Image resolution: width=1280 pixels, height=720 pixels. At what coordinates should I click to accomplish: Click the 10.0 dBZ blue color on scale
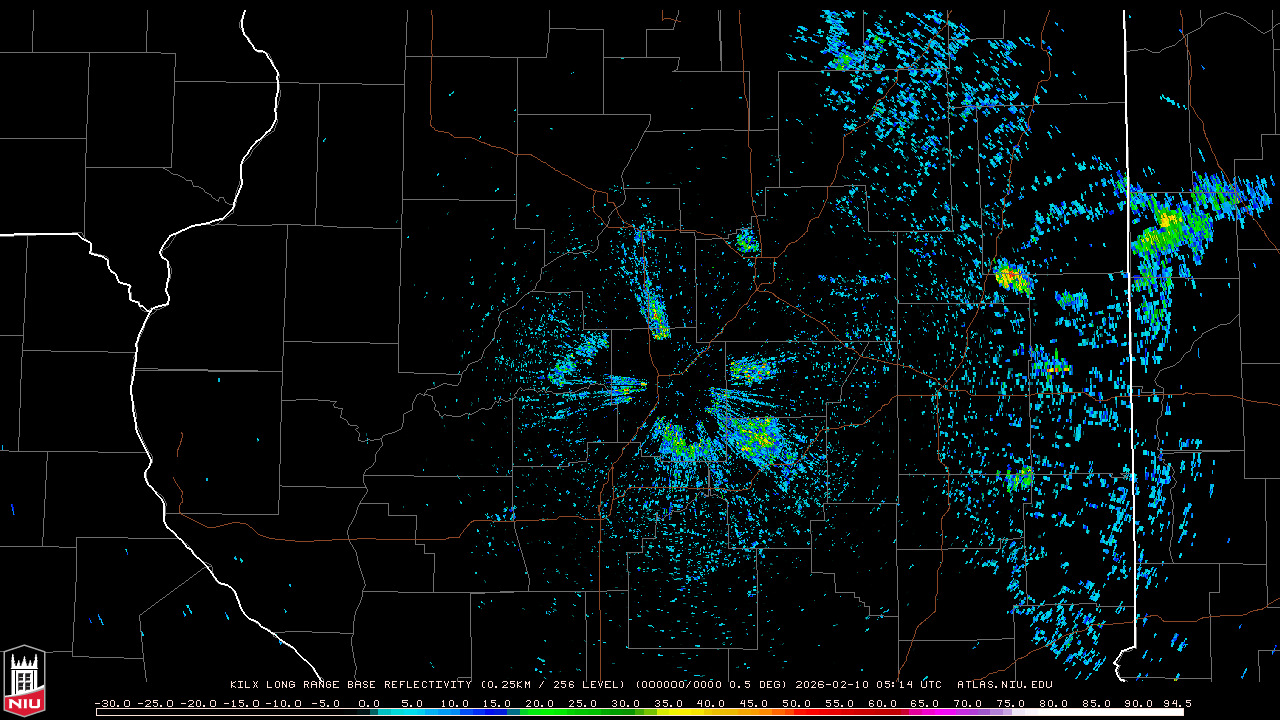coord(455,712)
